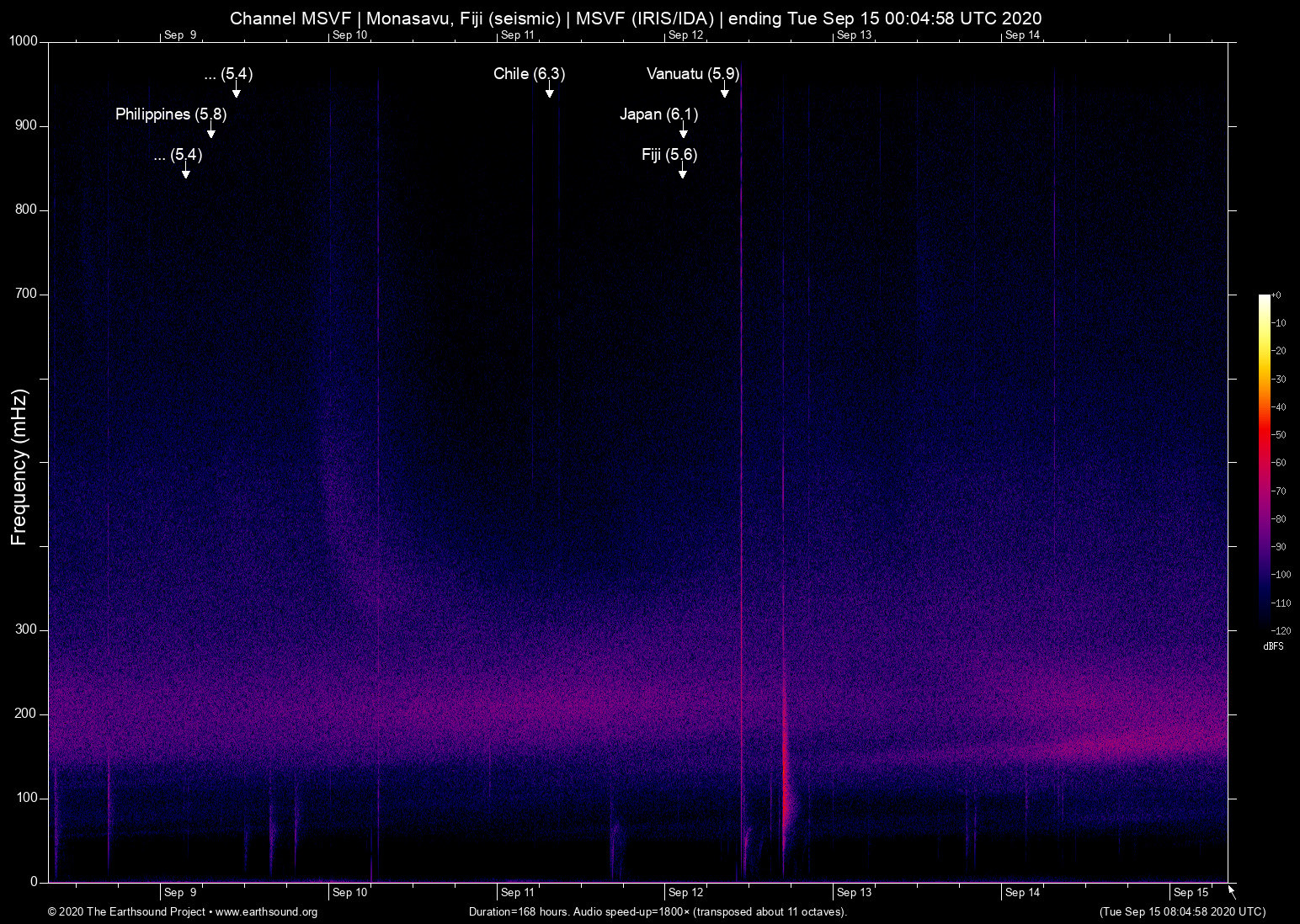
Task: Click the channel MSVF title text
Action: pos(636,18)
